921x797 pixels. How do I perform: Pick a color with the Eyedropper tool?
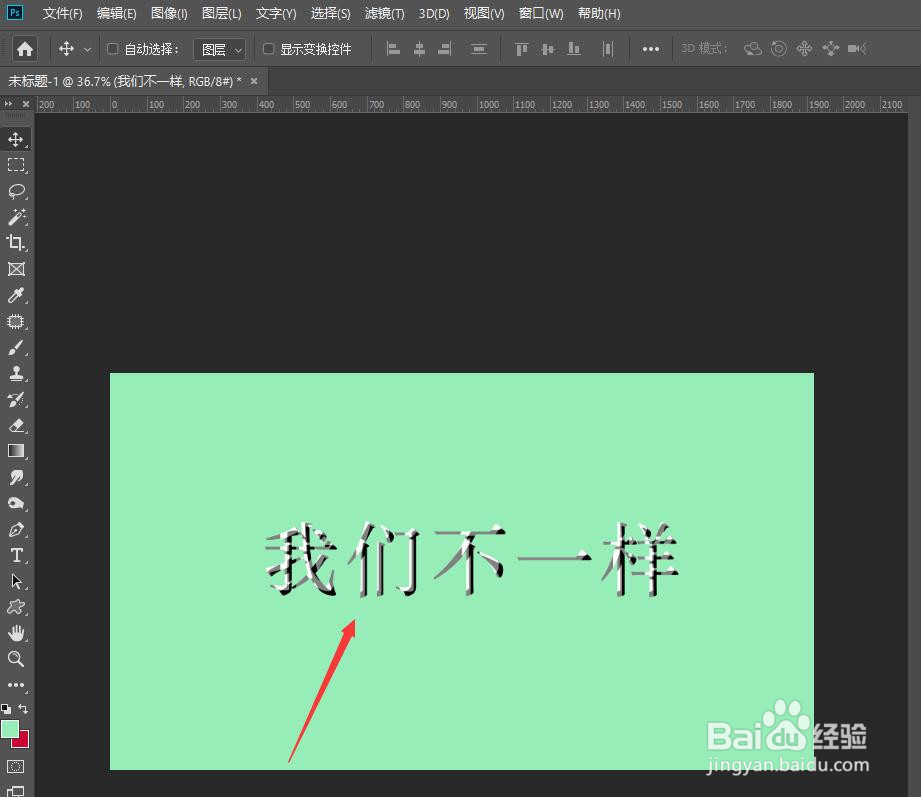point(16,295)
